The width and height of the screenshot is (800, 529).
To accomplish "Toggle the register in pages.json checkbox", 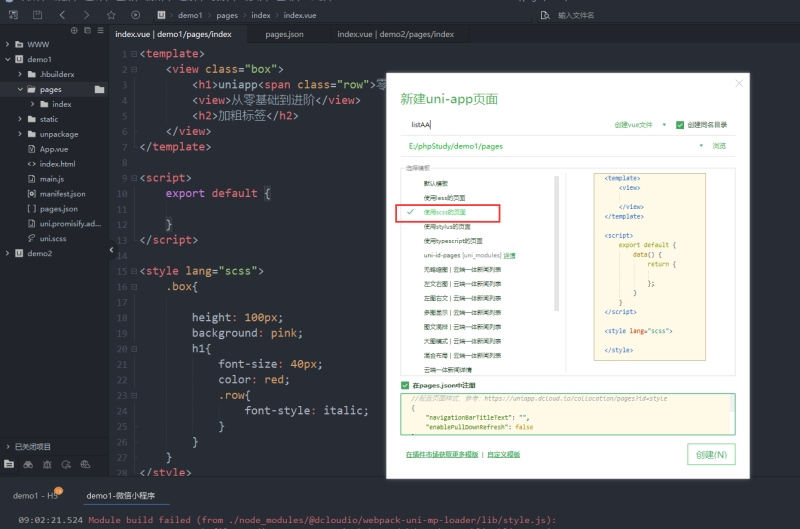I will pos(405,385).
